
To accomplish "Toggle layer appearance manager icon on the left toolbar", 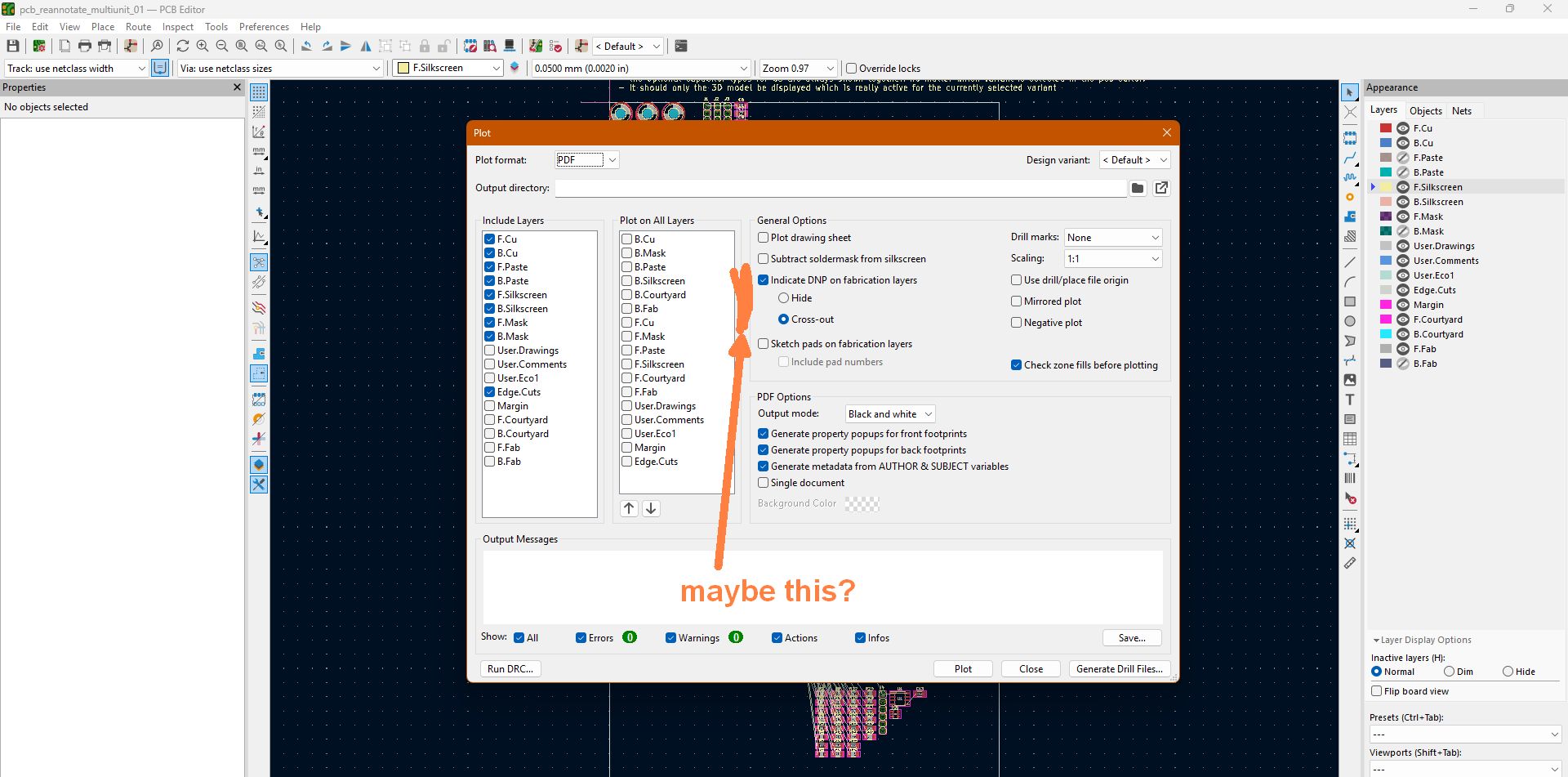I will click(259, 465).
